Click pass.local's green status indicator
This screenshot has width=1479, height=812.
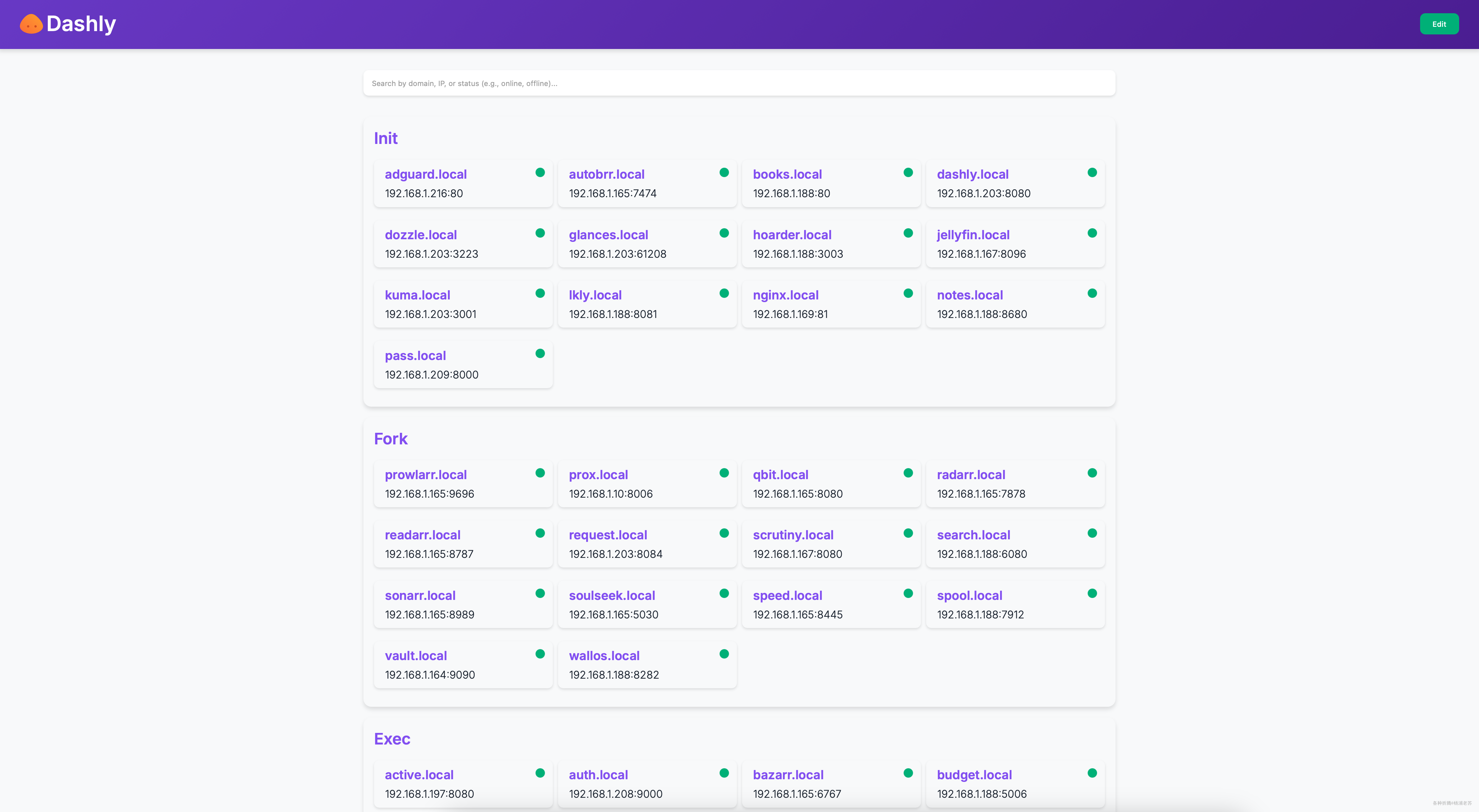(540, 353)
